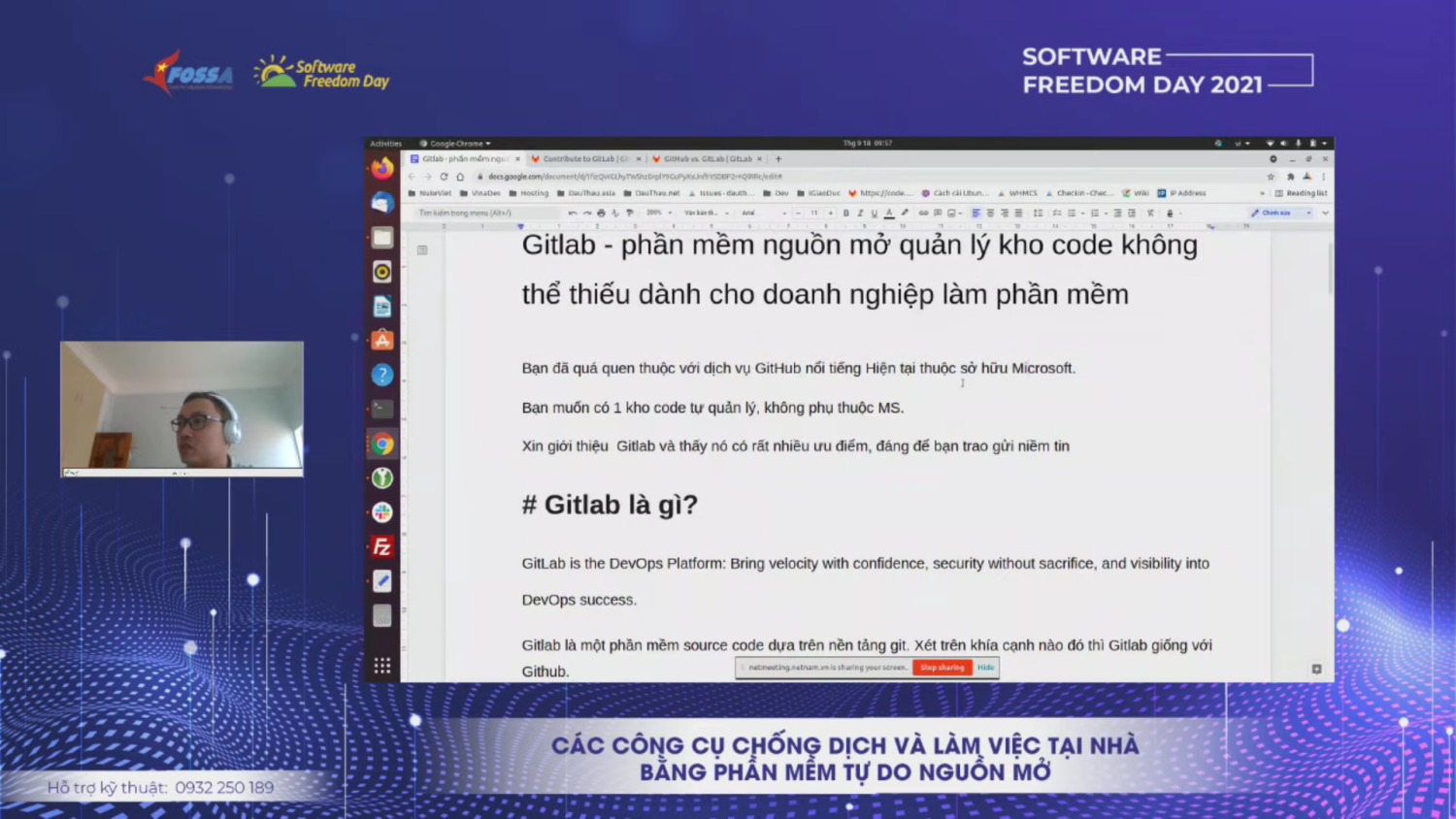Expand the bulleted list dropdown arrow
The width and height of the screenshot is (1456, 819).
pyautogui.click(x=1082, y=213)
